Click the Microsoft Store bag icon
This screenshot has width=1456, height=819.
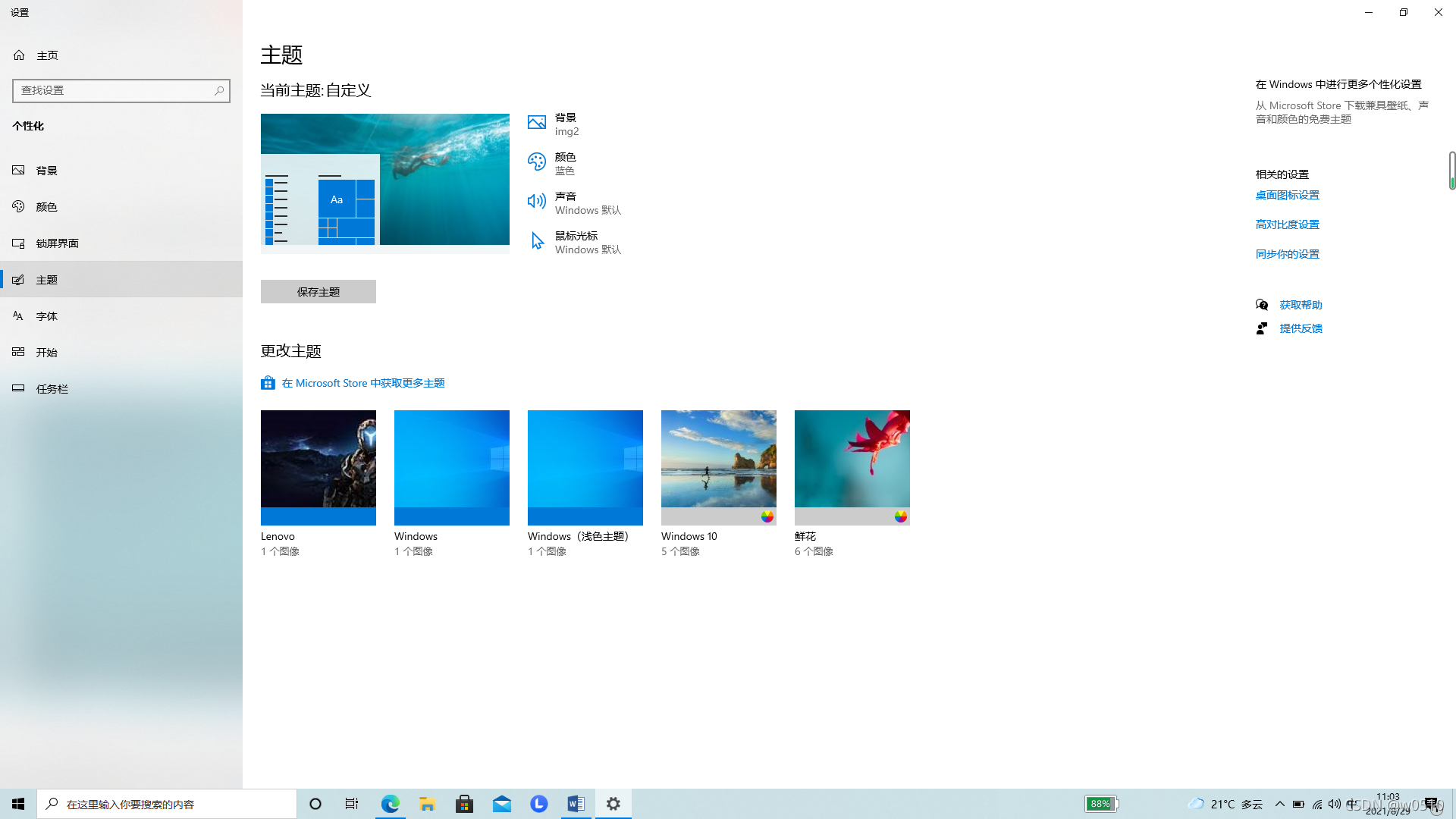click(x=268, y=383)
